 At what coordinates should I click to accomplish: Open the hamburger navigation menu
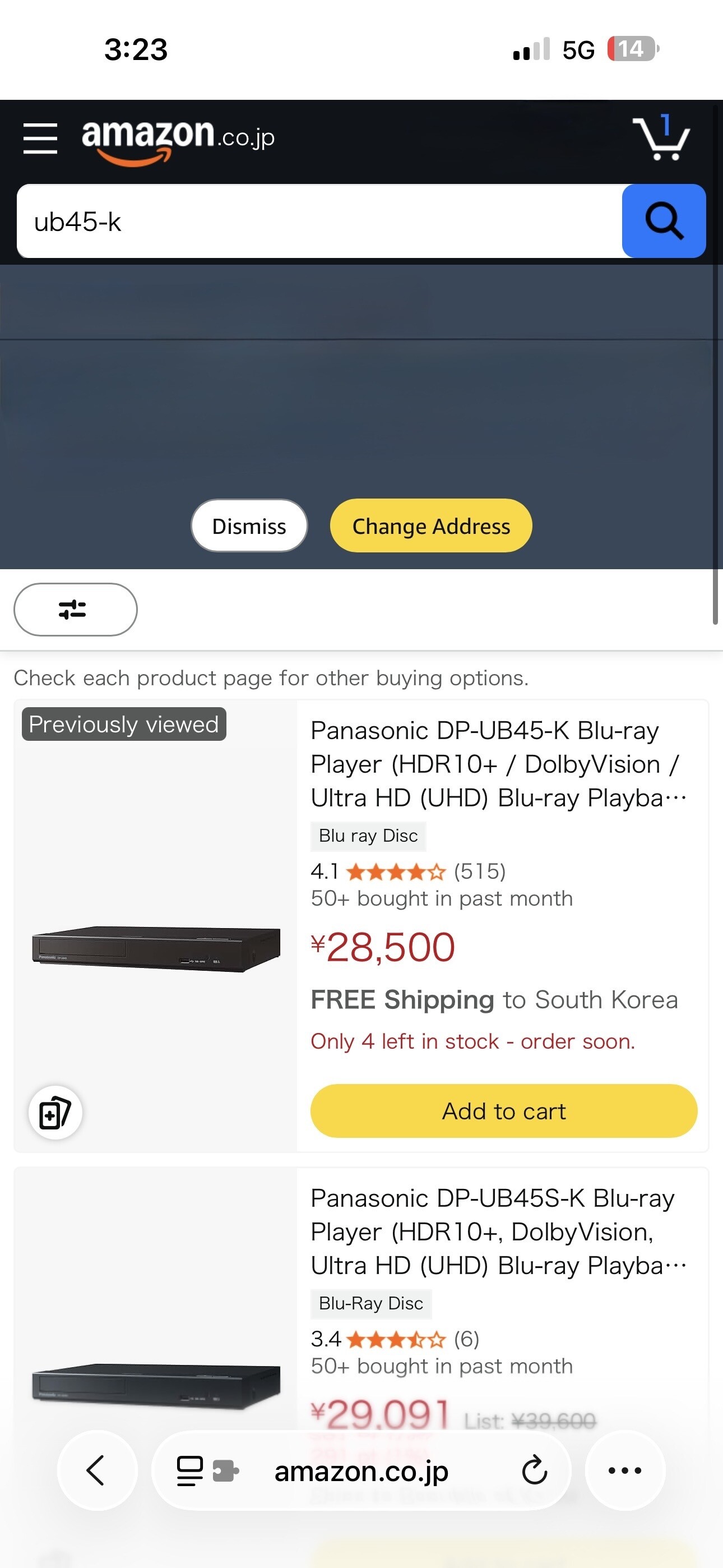click(x=40, y=138)
